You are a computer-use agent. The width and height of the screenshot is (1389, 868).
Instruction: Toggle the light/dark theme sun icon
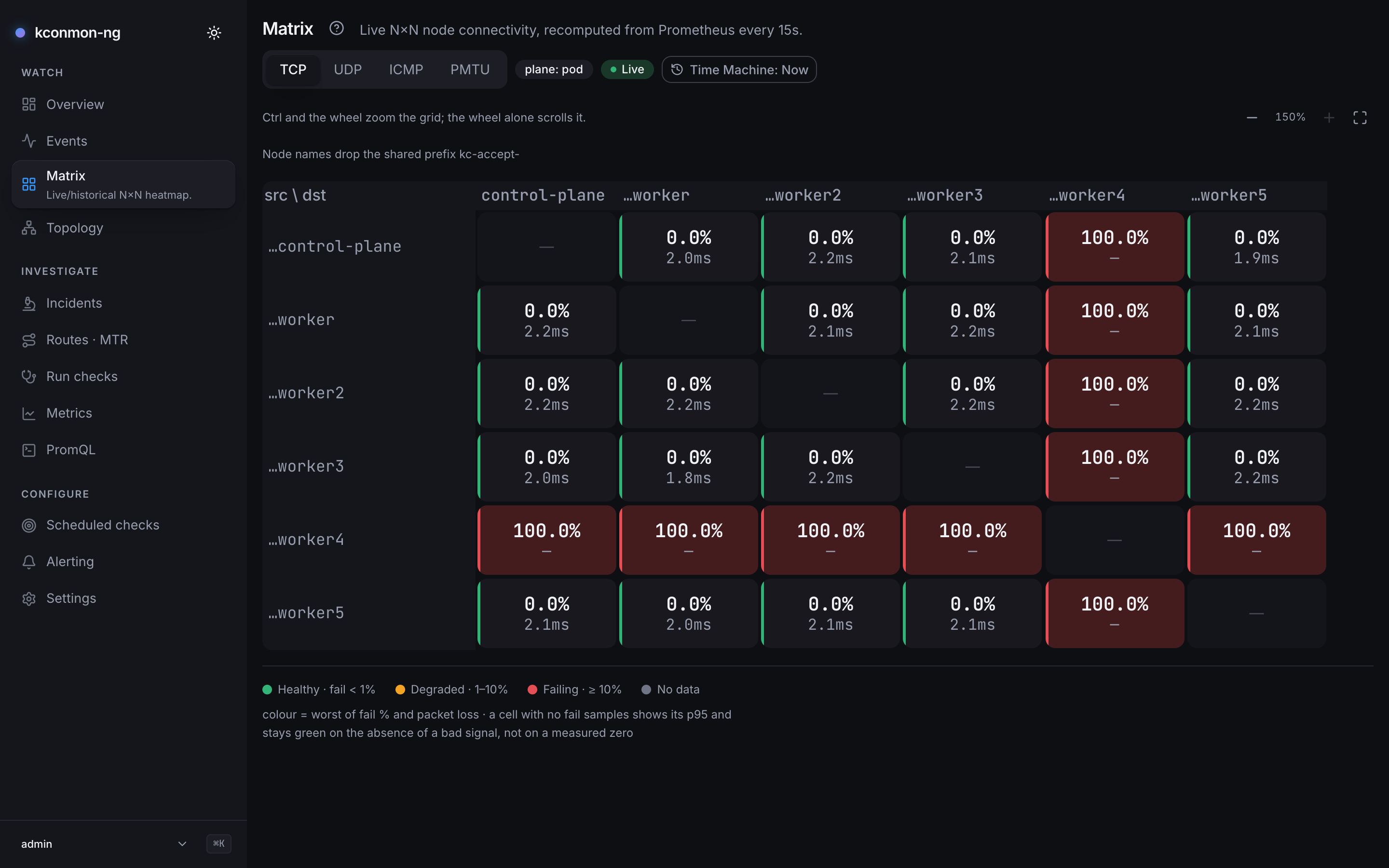click(x=214, y=33)
